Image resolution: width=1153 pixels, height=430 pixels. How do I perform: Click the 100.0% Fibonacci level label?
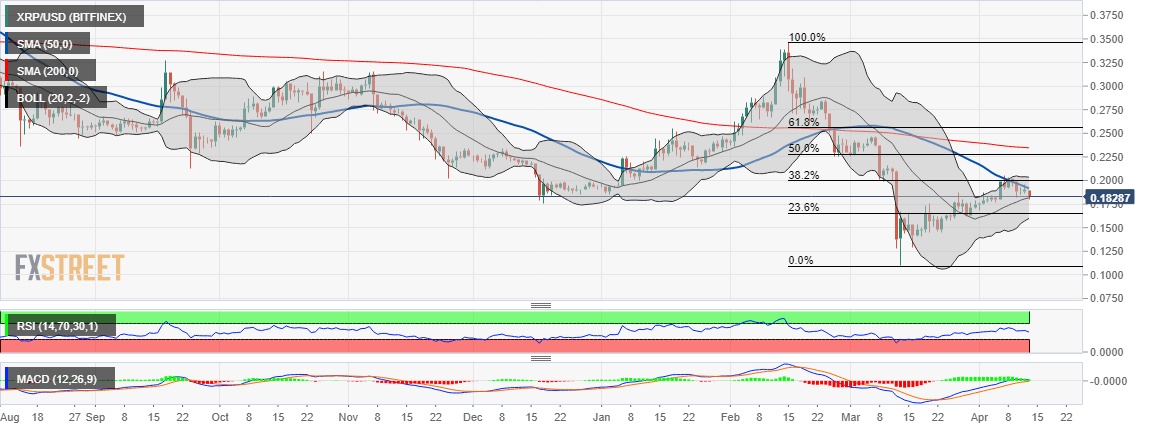[807, 37]
